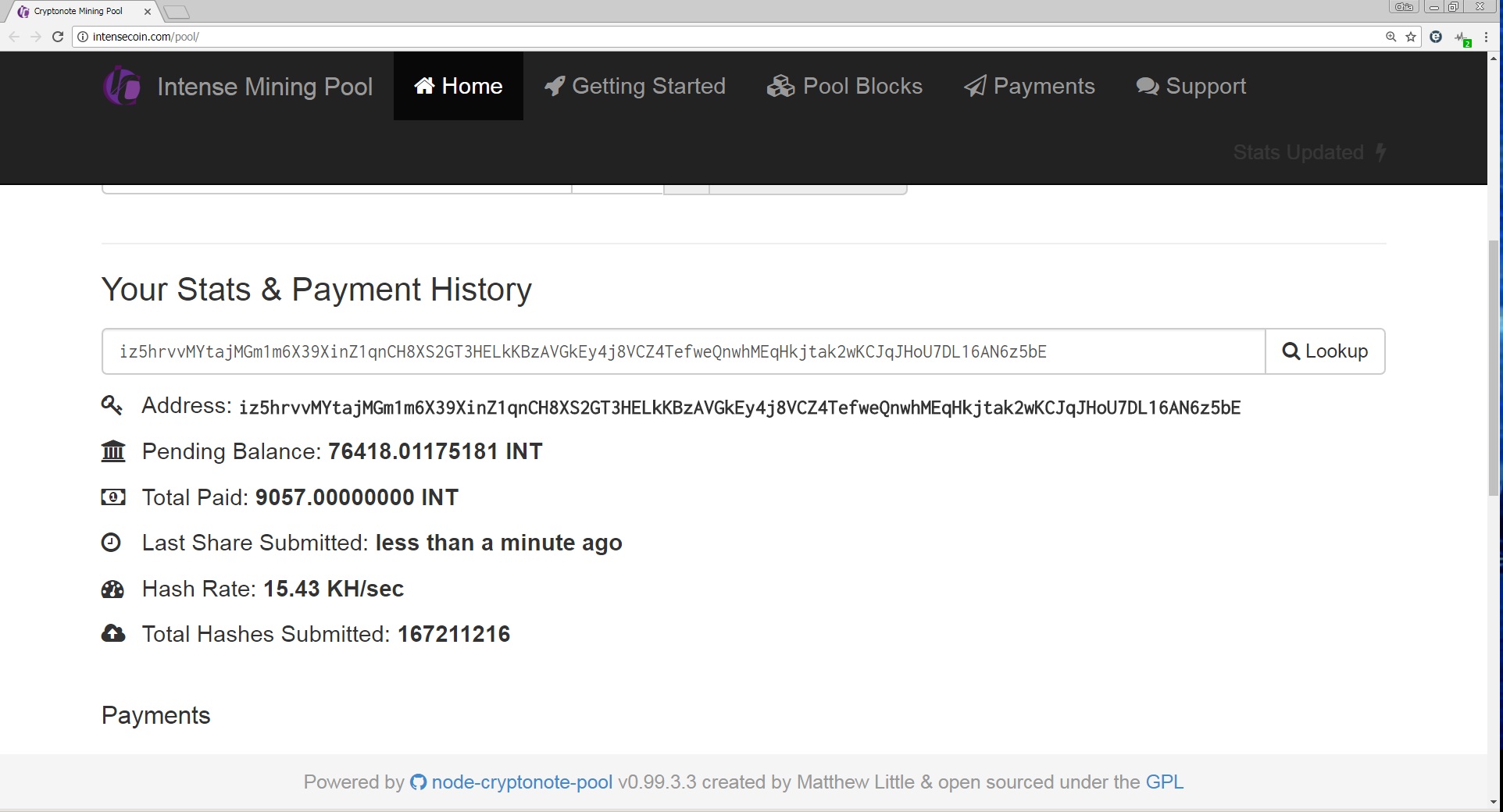Go to Pool Blocks page

pyautogui.click(x=844, y=86)
